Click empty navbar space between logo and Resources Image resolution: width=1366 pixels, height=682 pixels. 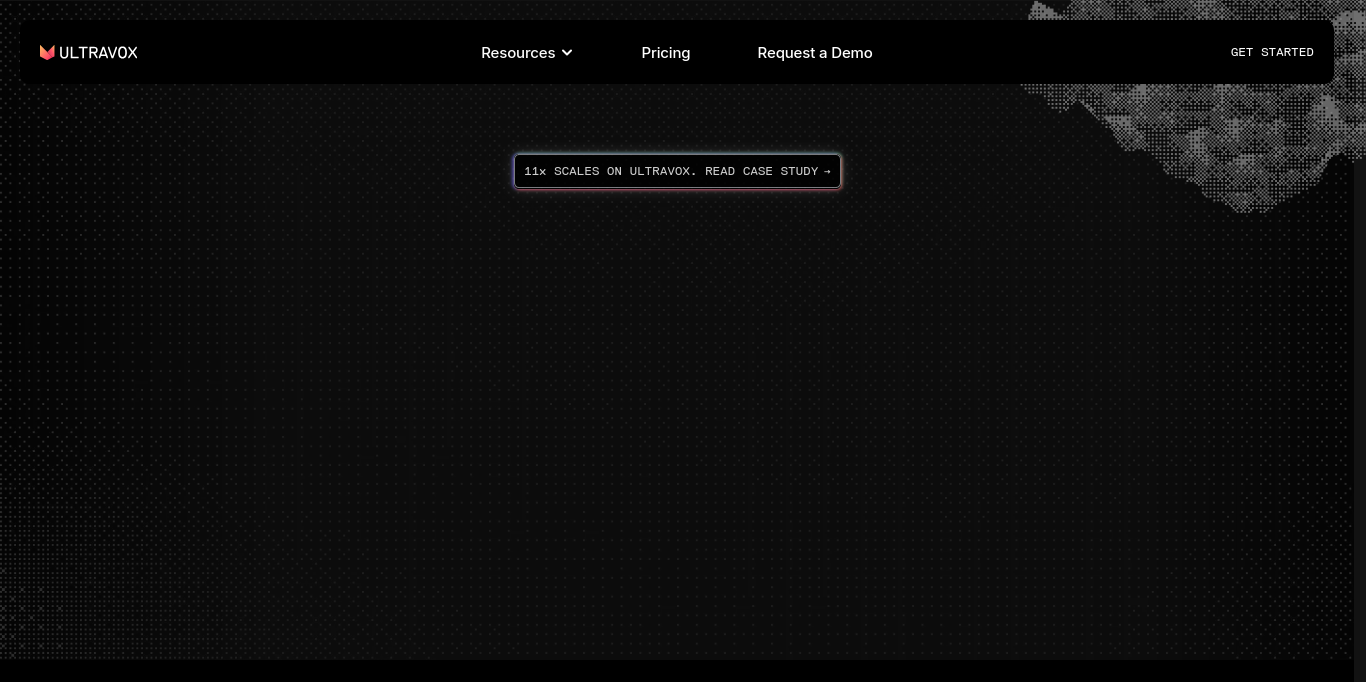coord(300,53)
